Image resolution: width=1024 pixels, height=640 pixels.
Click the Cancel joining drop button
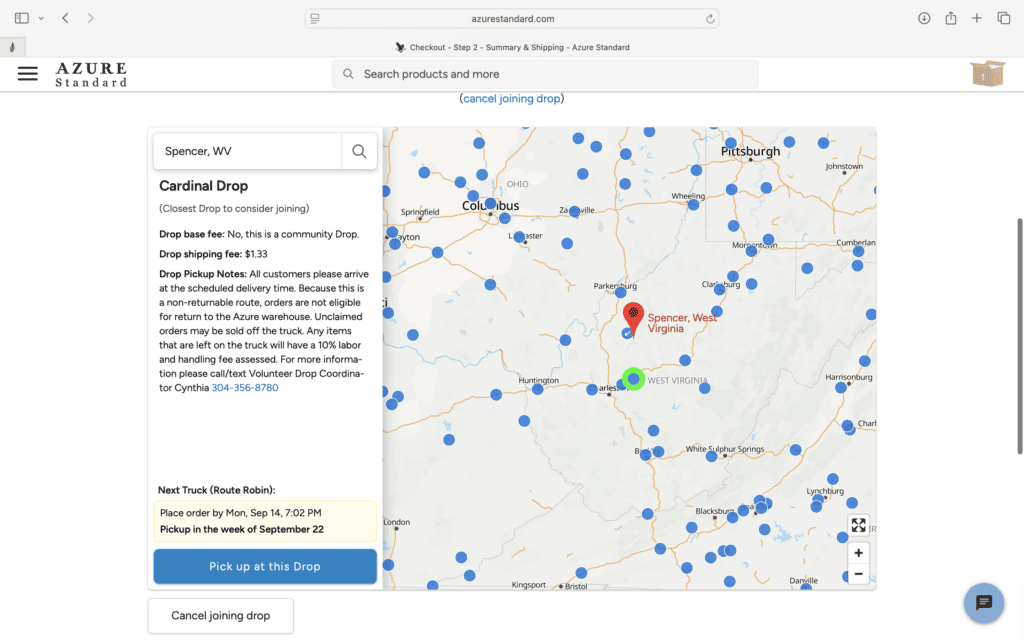(x=221, y=616)
